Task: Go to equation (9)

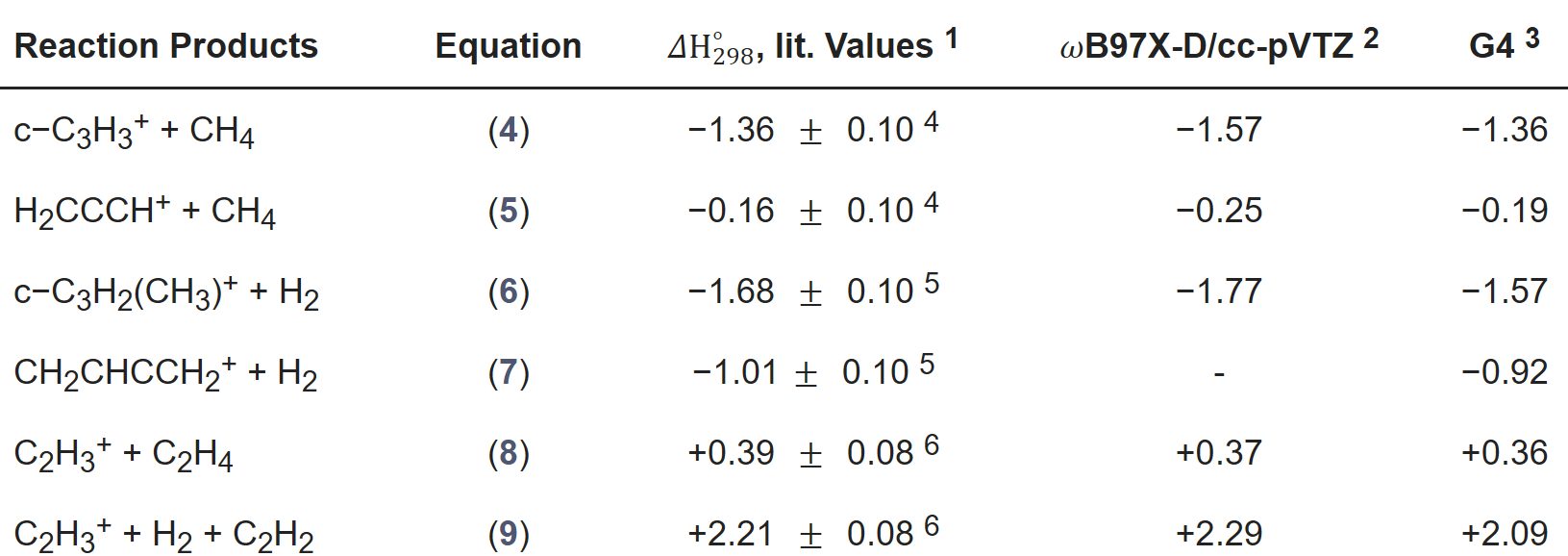Action: (509, 534)
